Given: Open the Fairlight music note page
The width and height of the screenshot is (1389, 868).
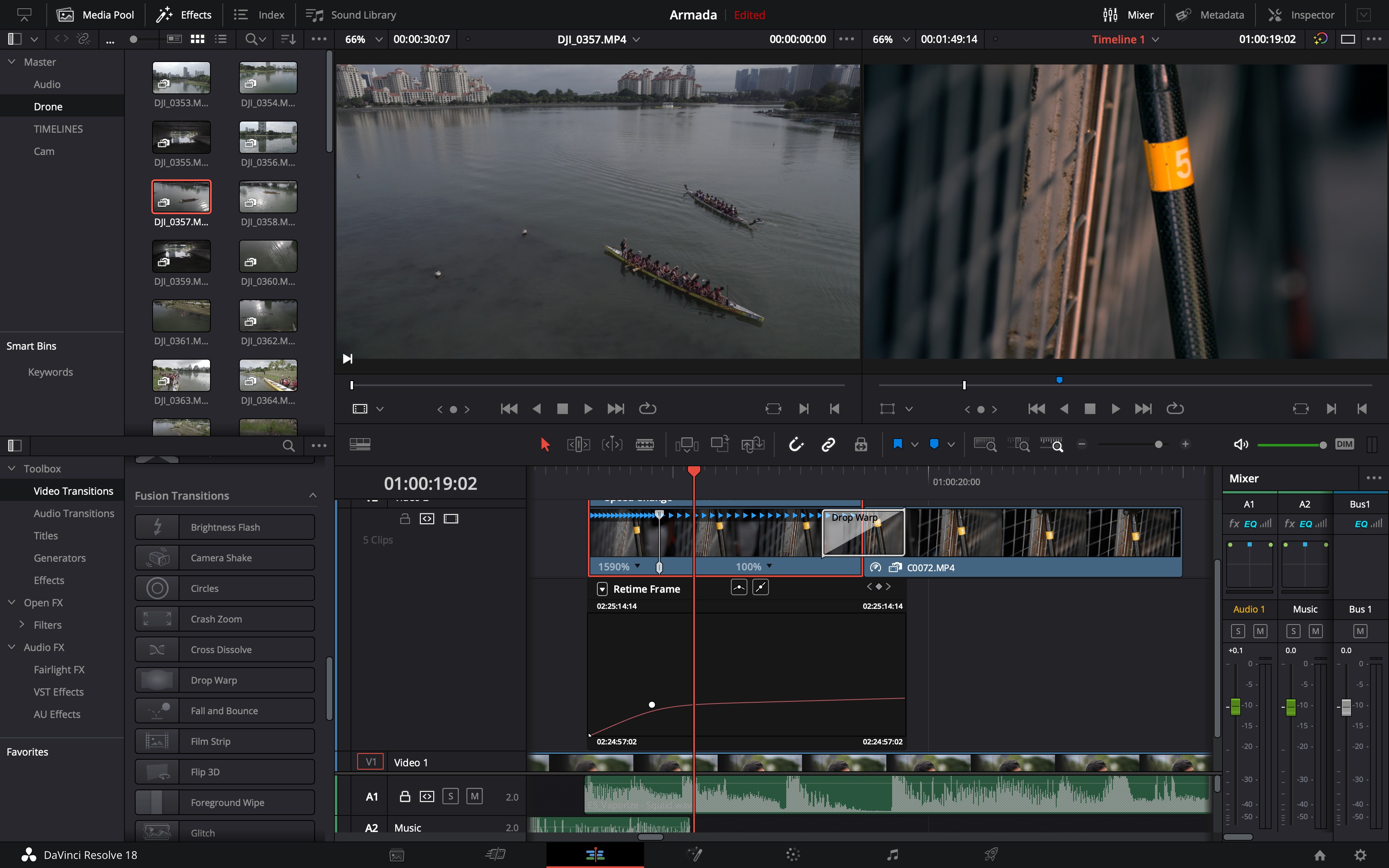Looking at the screenshot, I should pos(892,855).
